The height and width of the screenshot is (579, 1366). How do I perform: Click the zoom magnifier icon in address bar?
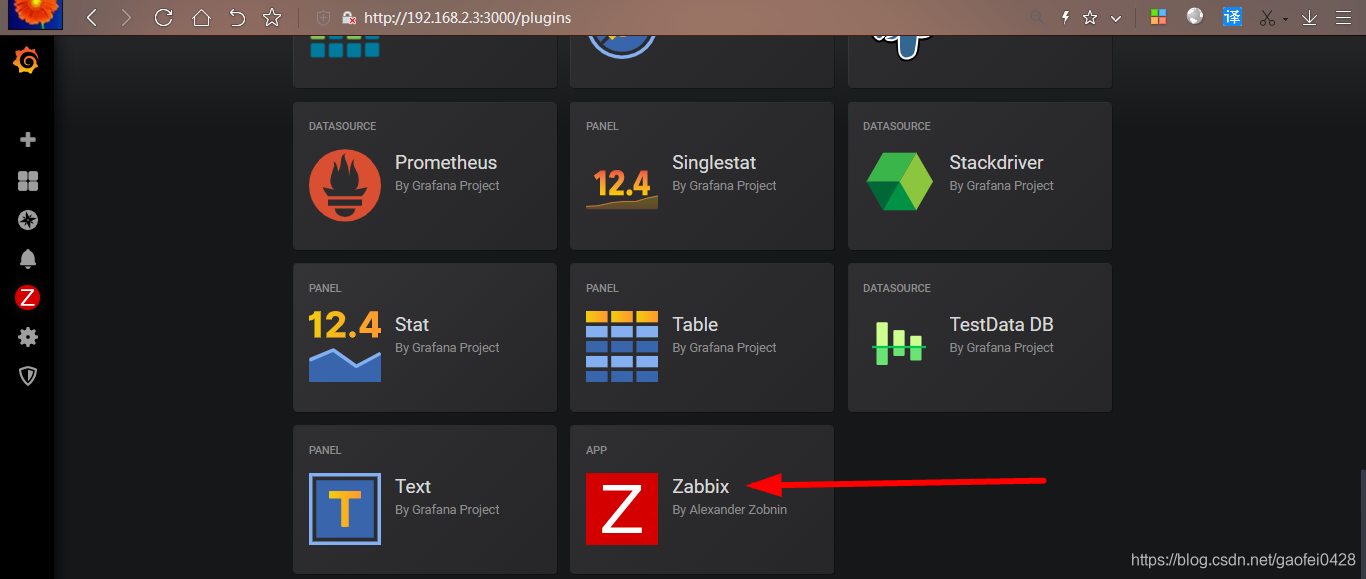click(x=1037, y=17)
